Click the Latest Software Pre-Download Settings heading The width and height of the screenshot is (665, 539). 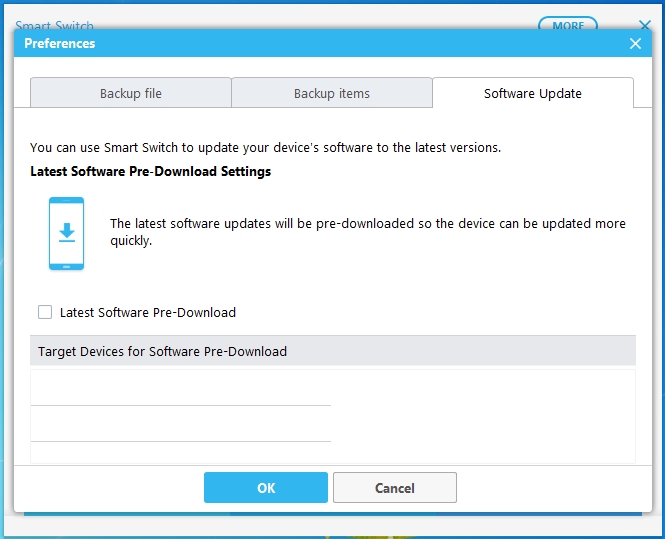[x=151, y=171]
